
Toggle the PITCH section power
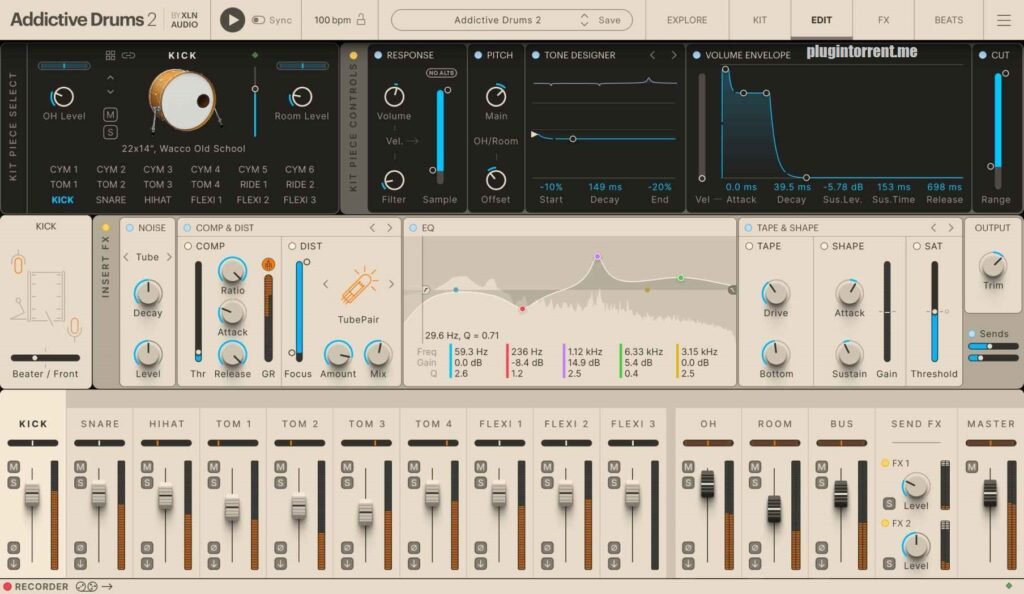click(478, 55)
